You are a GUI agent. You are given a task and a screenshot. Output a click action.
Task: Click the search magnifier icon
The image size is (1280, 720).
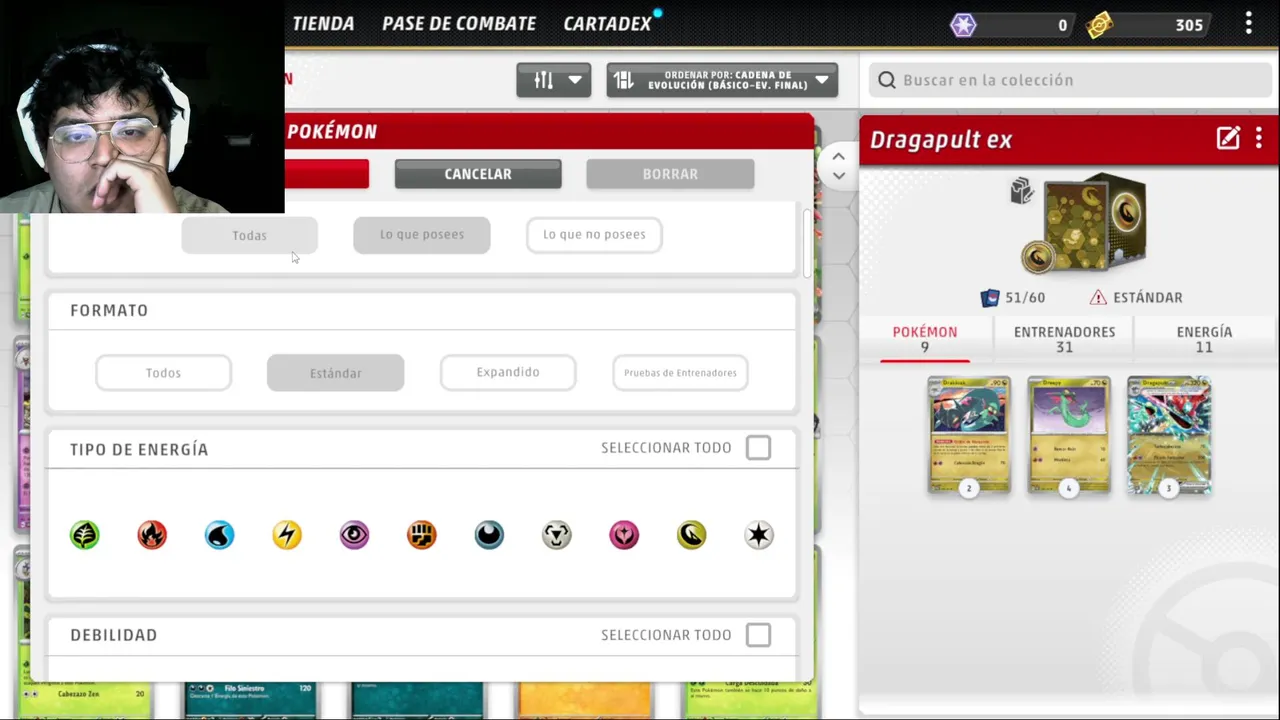886,80
